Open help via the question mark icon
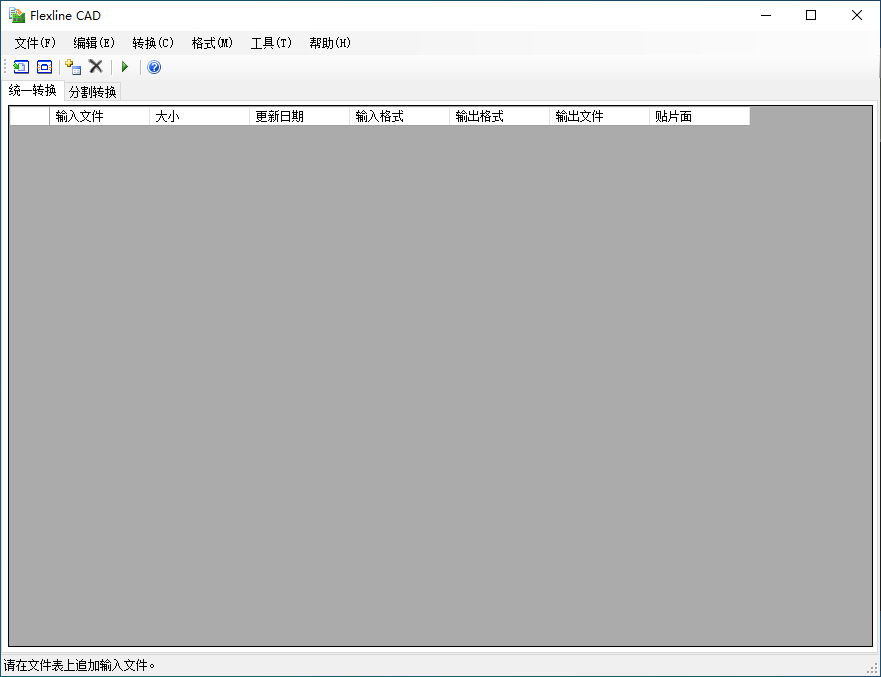 pyautogui.click(x=154, y=67)
